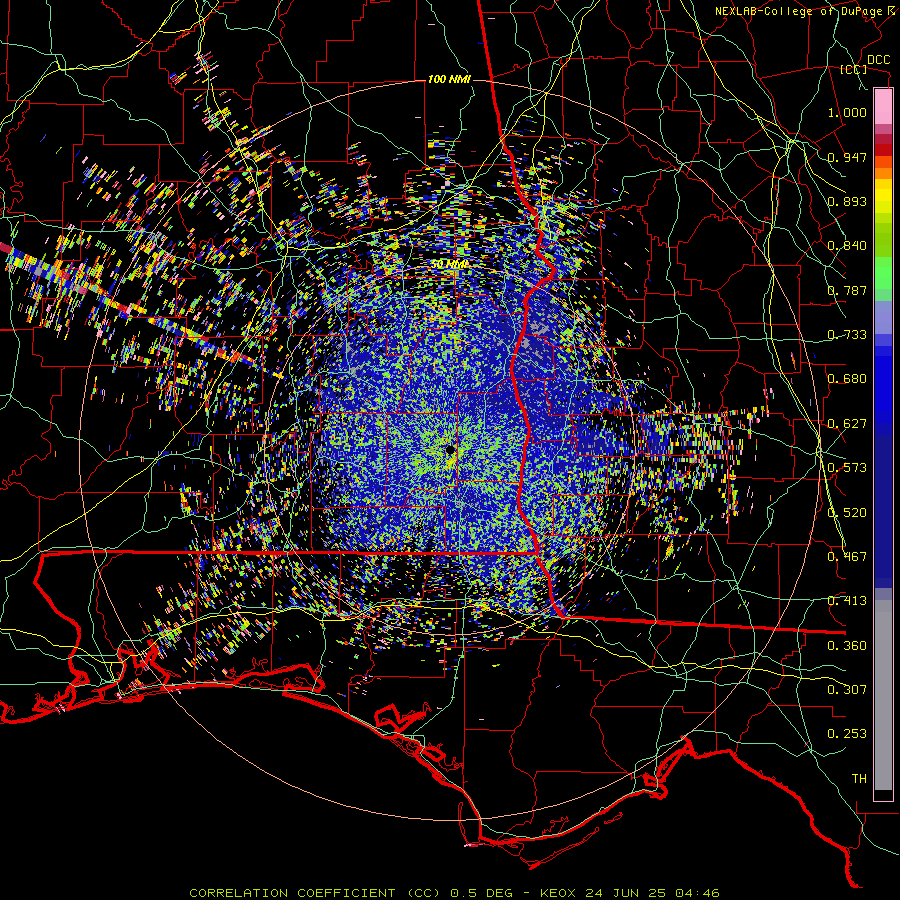Screen dimensions: 900x900
Task: Click the black radar site dot at center
Action: (450, 449)
